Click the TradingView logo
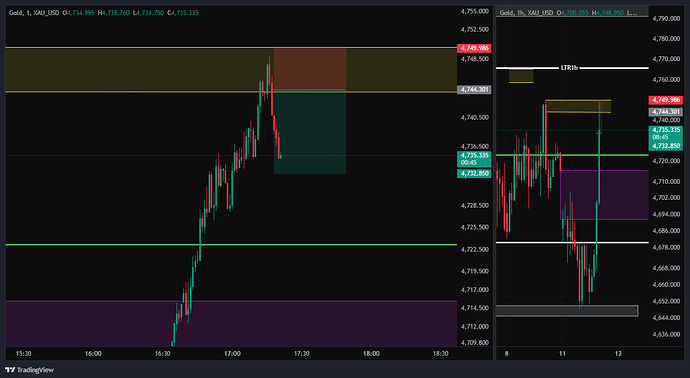Screen dimensions: 690x378 pos(29,370)
